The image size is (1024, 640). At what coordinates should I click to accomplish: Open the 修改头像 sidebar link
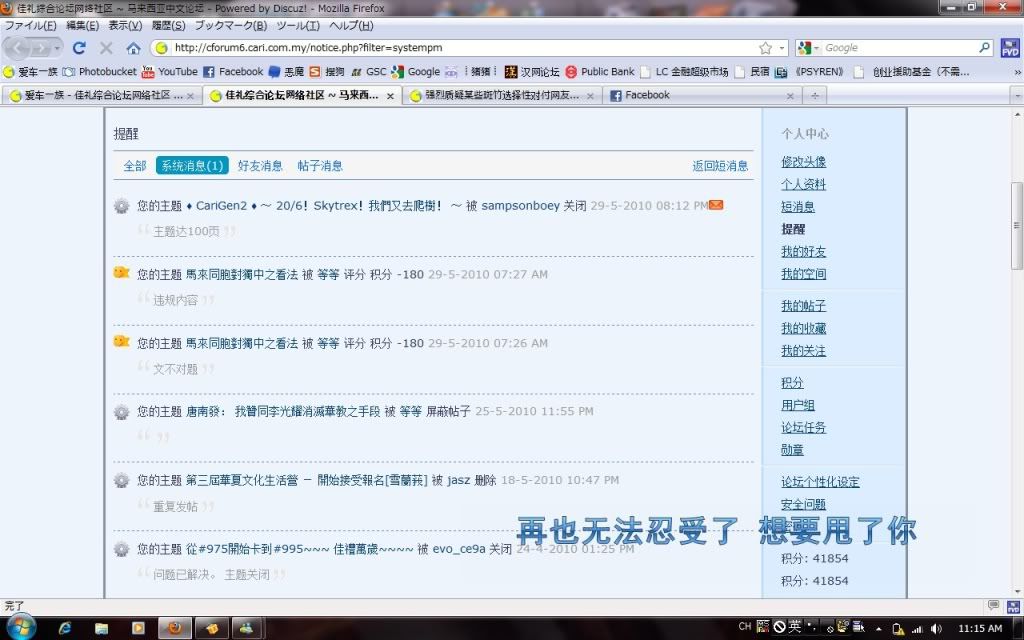(803, 161)
